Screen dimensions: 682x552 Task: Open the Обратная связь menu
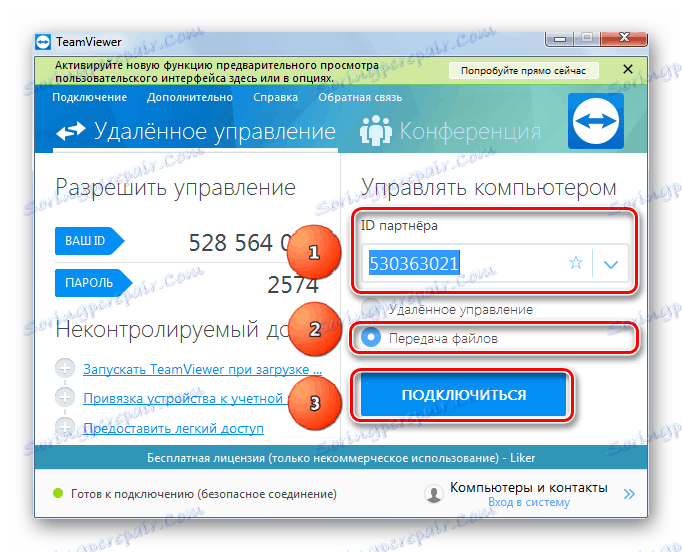360,97
